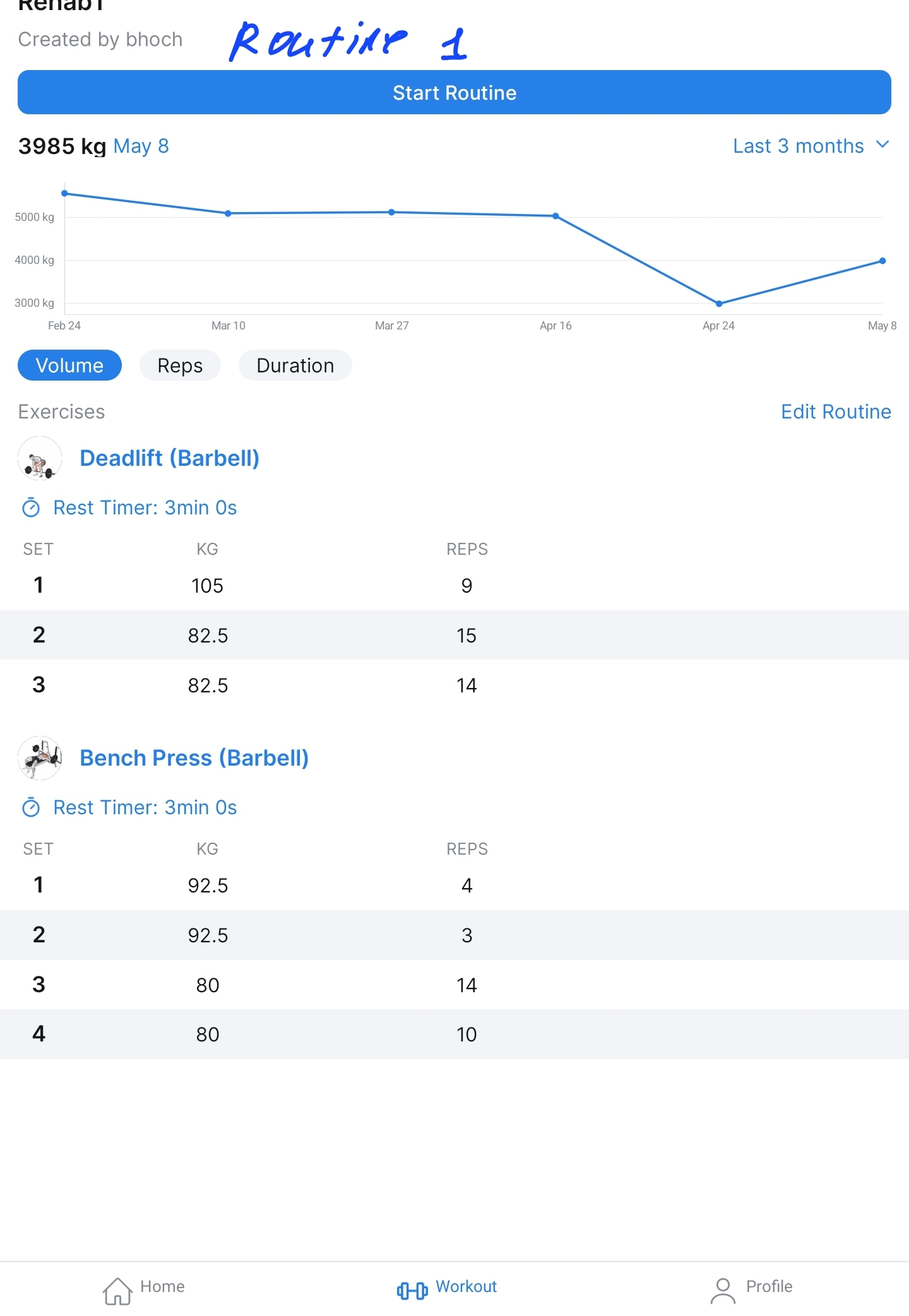Viewport: 909px width, 1316px height.
Task: Select the Volume chart filter
Action: point(69,365)
